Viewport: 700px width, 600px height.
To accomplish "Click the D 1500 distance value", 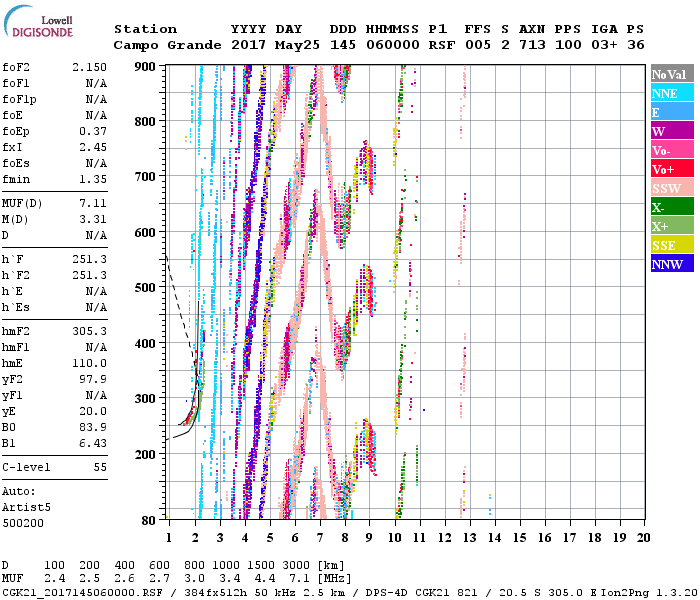I will coord(261,565).
